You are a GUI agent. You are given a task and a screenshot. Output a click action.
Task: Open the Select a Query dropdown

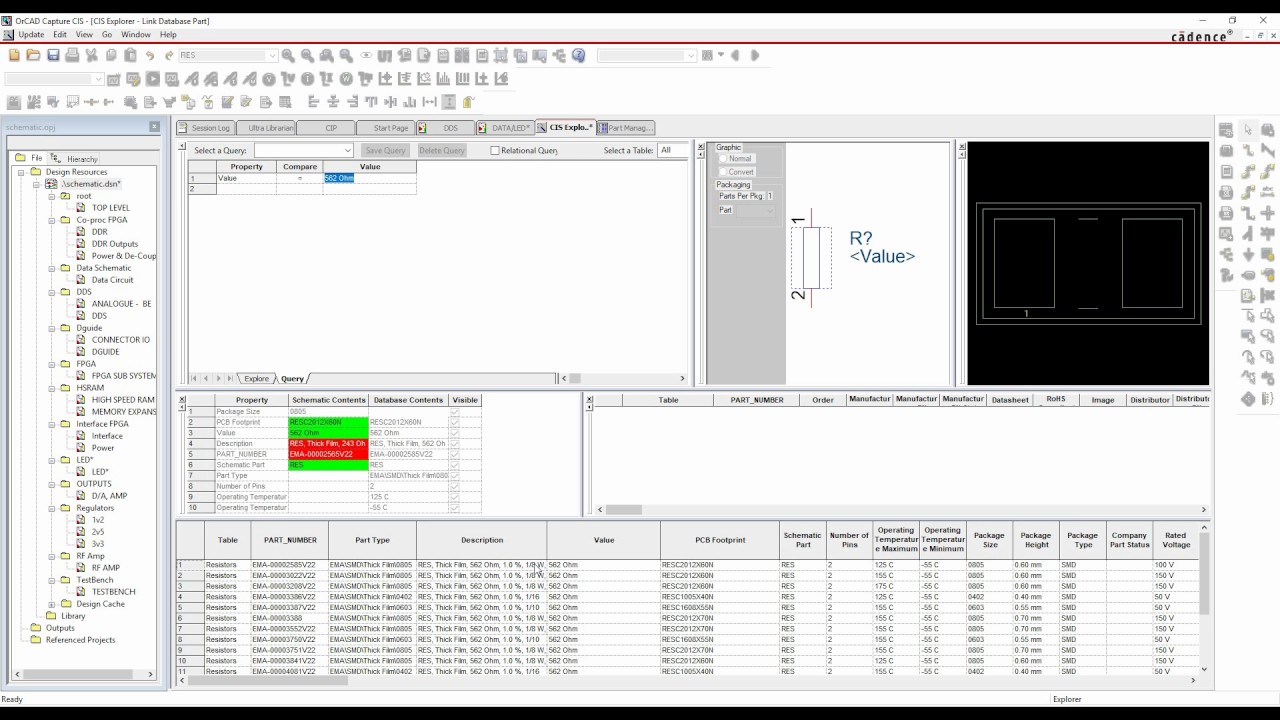click(x=347, y=151)
